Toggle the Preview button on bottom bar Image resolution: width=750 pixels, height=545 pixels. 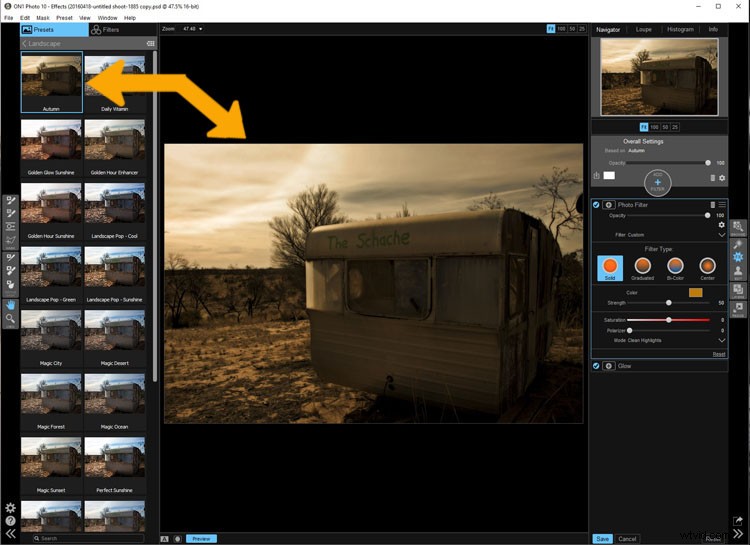(x=201, y=539)
